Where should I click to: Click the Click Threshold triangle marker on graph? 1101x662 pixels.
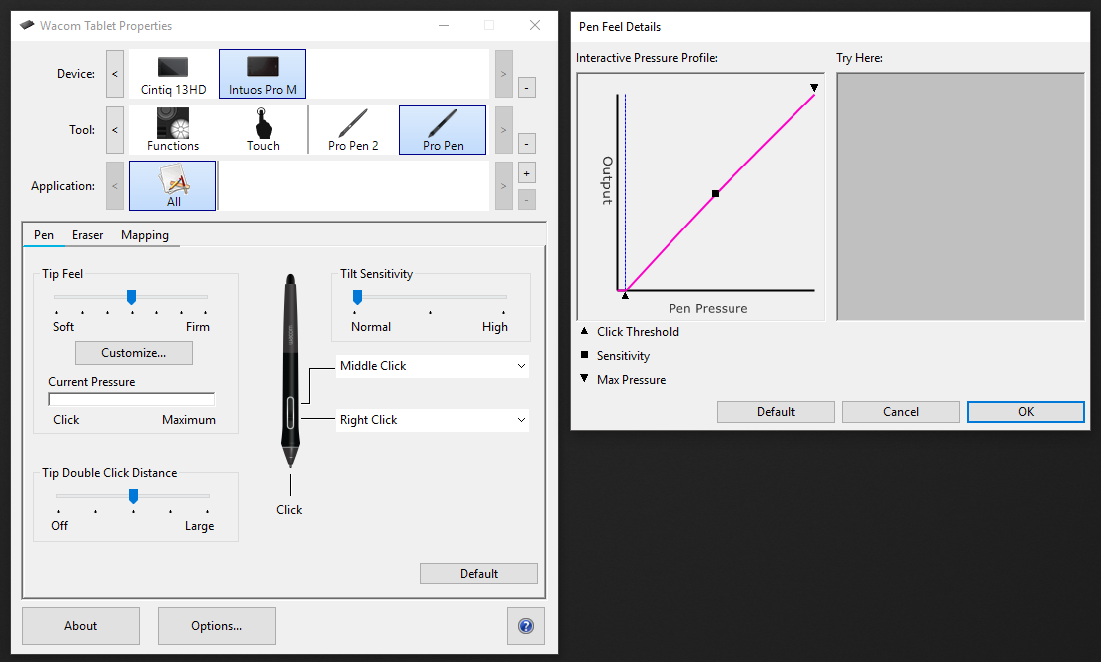click(625, 296)
